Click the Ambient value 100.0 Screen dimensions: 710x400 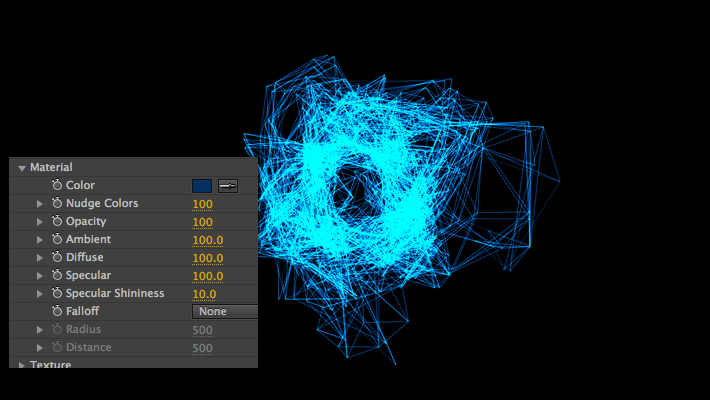point(207,240)
